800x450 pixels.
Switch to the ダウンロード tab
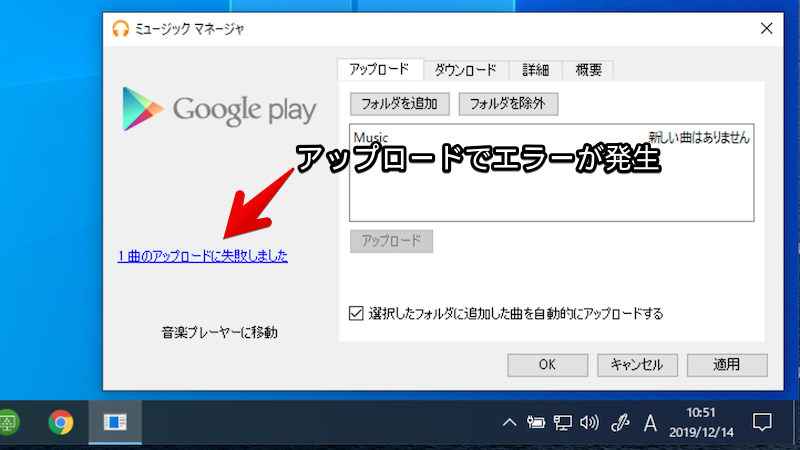coord(465,70)
